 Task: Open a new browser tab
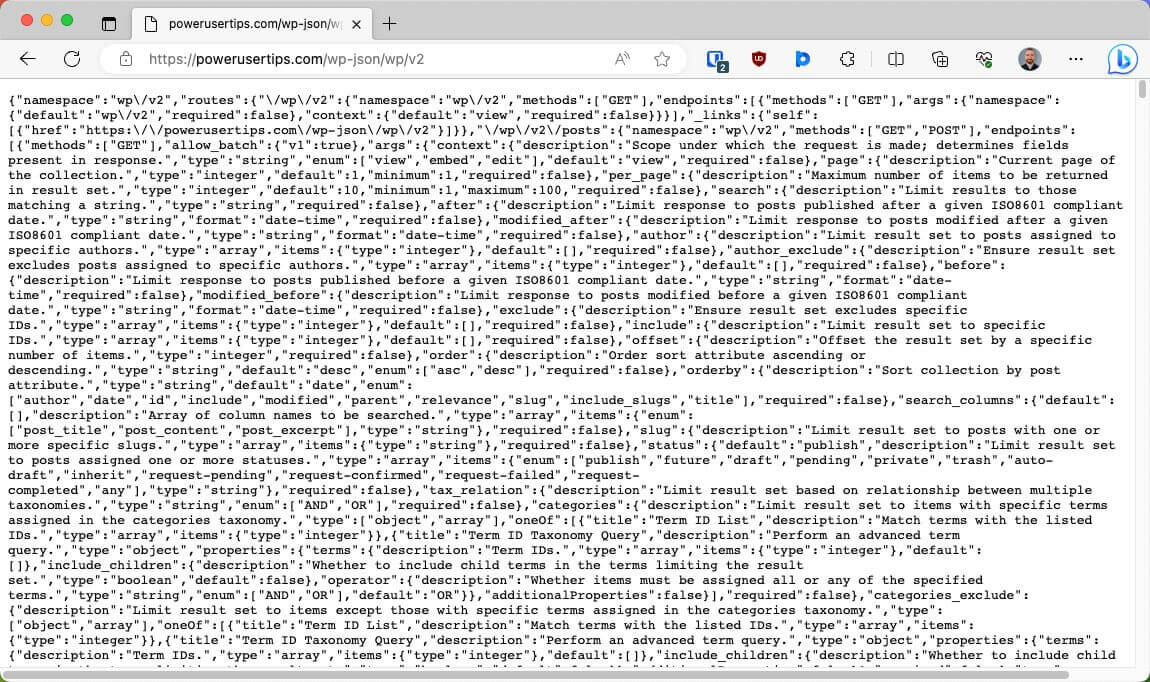point(390,21)
